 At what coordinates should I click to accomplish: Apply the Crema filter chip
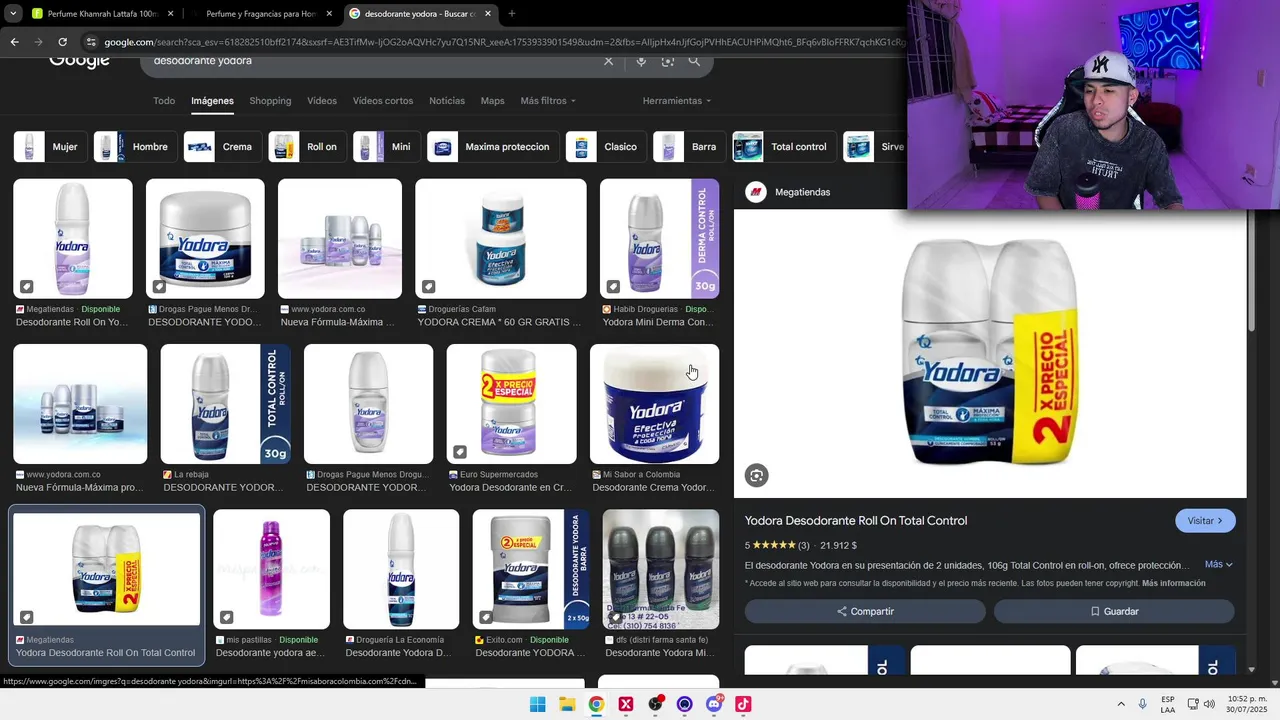click(223, 147)
